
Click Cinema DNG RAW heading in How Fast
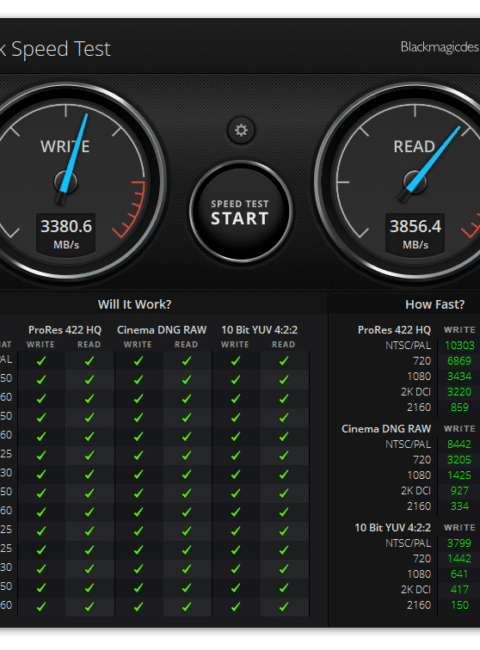(386, 429)
